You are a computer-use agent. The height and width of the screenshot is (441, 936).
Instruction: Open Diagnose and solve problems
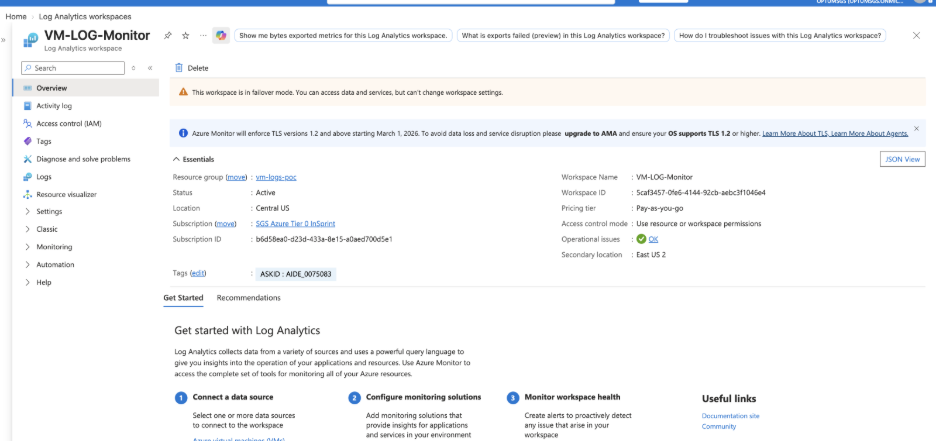click(85, 159)
